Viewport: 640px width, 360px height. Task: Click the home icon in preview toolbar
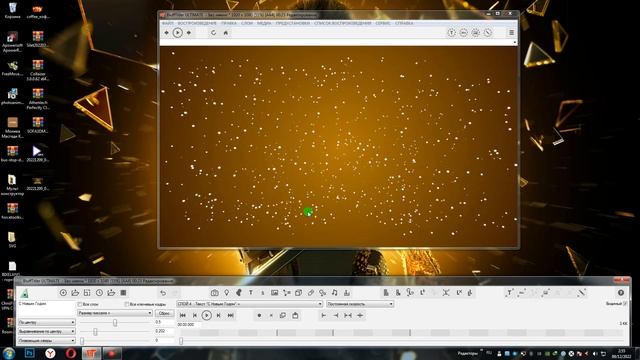tap(226, 33)
